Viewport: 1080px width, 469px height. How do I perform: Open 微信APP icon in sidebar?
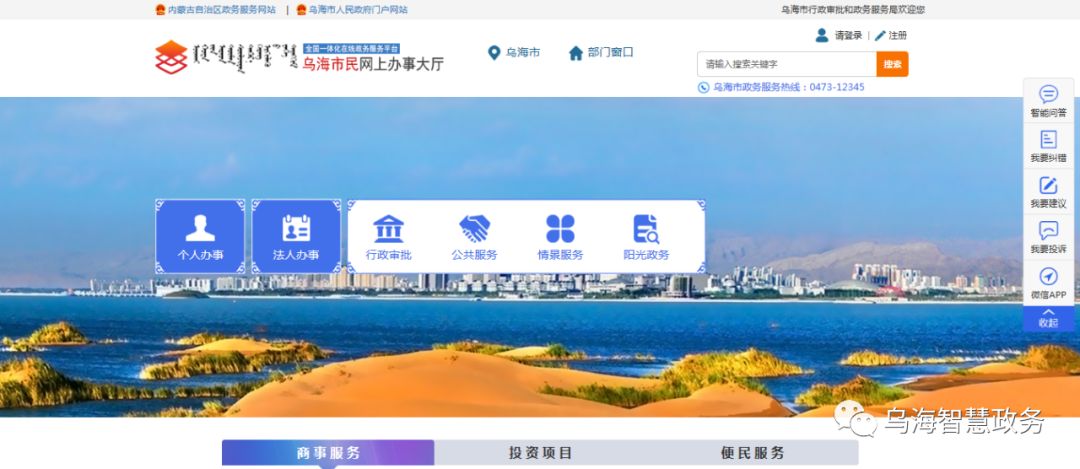[1048, 276]
